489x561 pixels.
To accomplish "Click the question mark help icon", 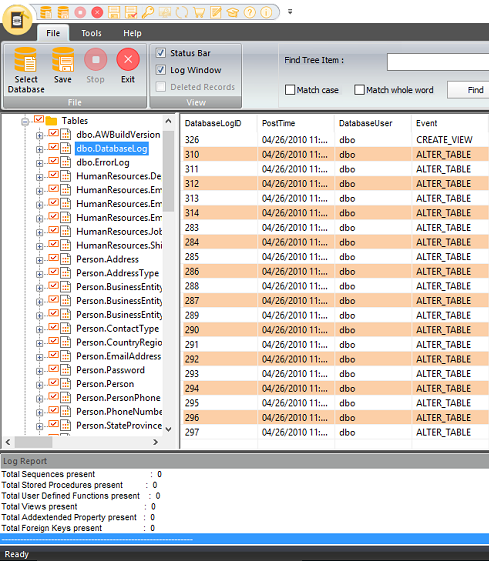I will tap(250, 12).
